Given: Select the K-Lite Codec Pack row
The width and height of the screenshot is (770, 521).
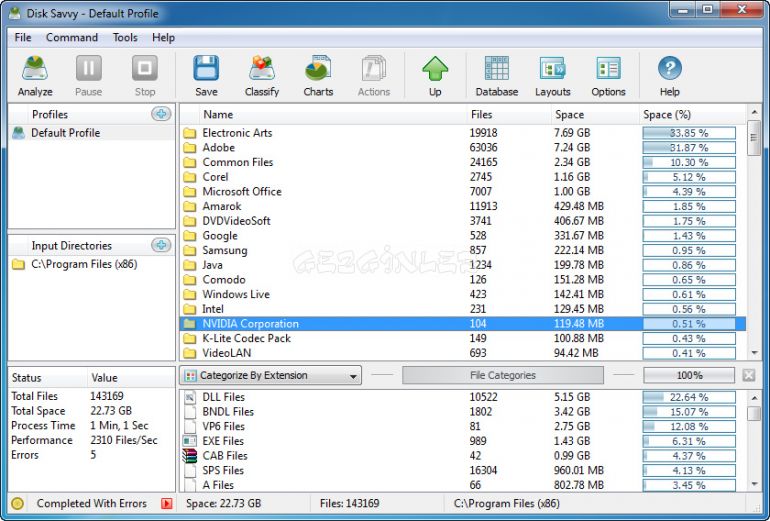Looking at the screenshot, I should [x=463, y=339].
